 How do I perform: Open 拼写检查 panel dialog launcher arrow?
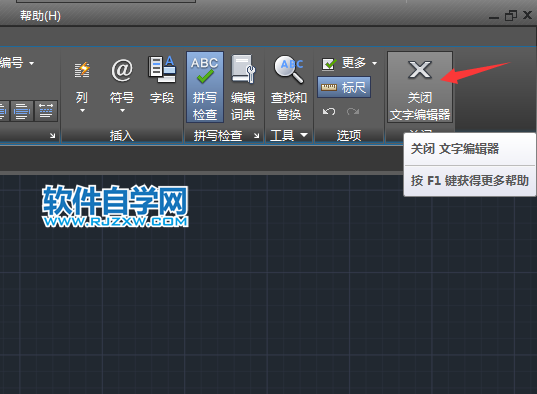257,136
